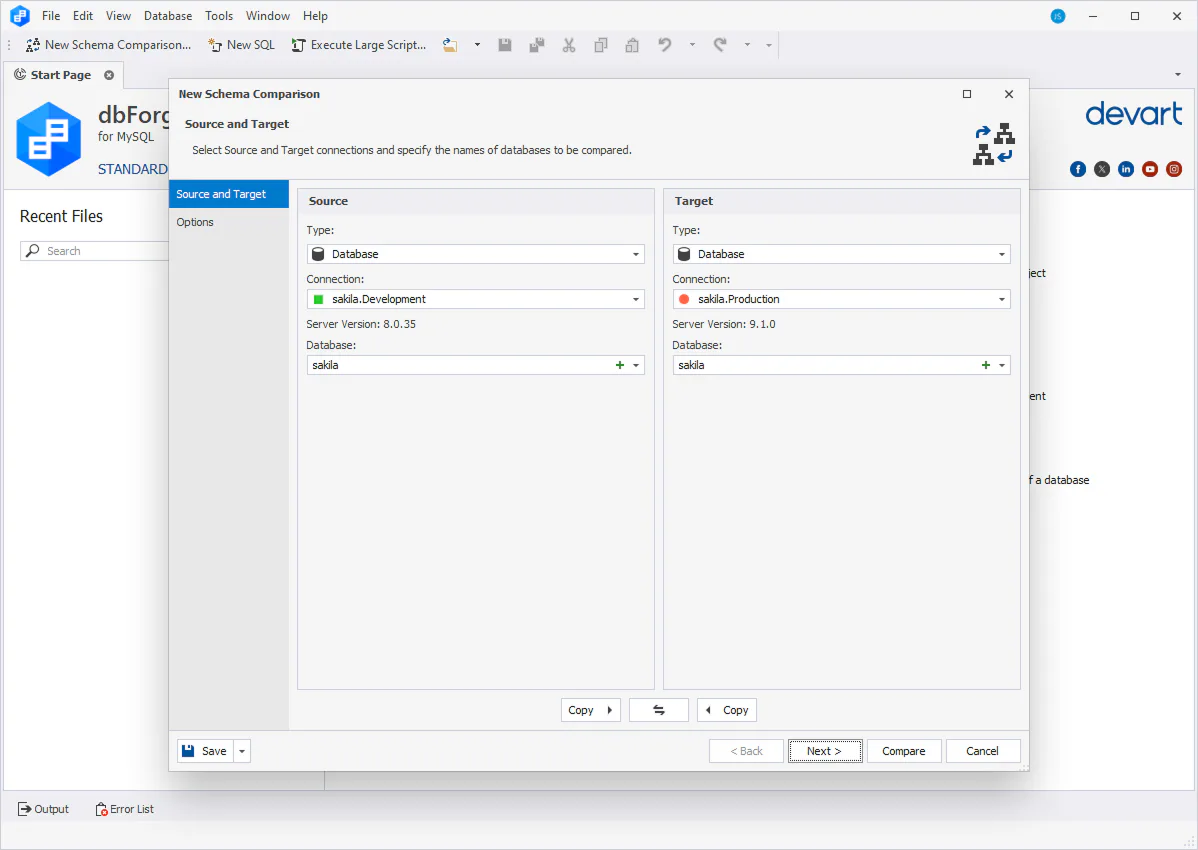Image resolution: width=1198 pixels, height=850 pixels.
Task: Expand the Save button dropdown arrow
Action: (x=242, y=751)
